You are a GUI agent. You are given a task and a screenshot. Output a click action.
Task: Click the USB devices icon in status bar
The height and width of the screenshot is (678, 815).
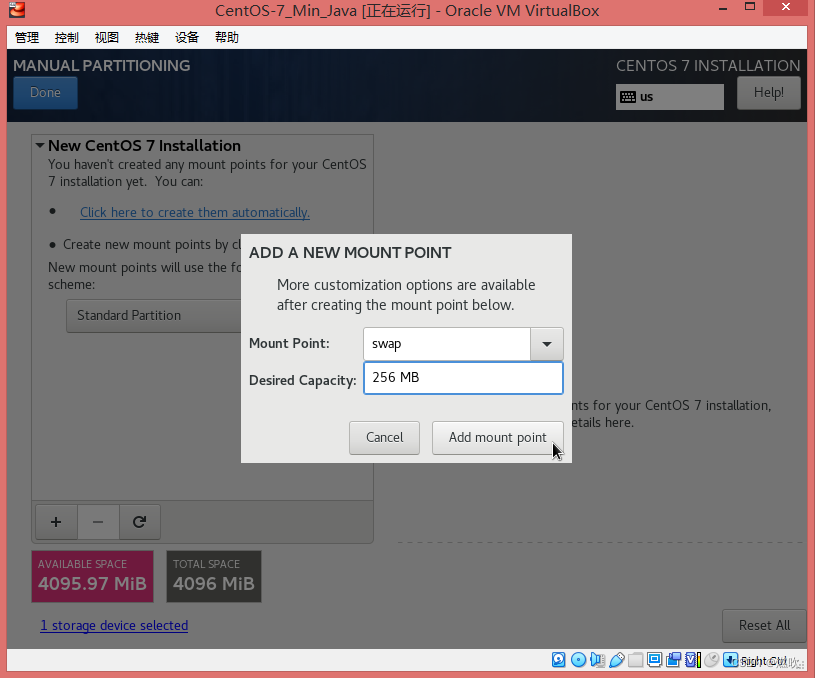tap(616, 660)
